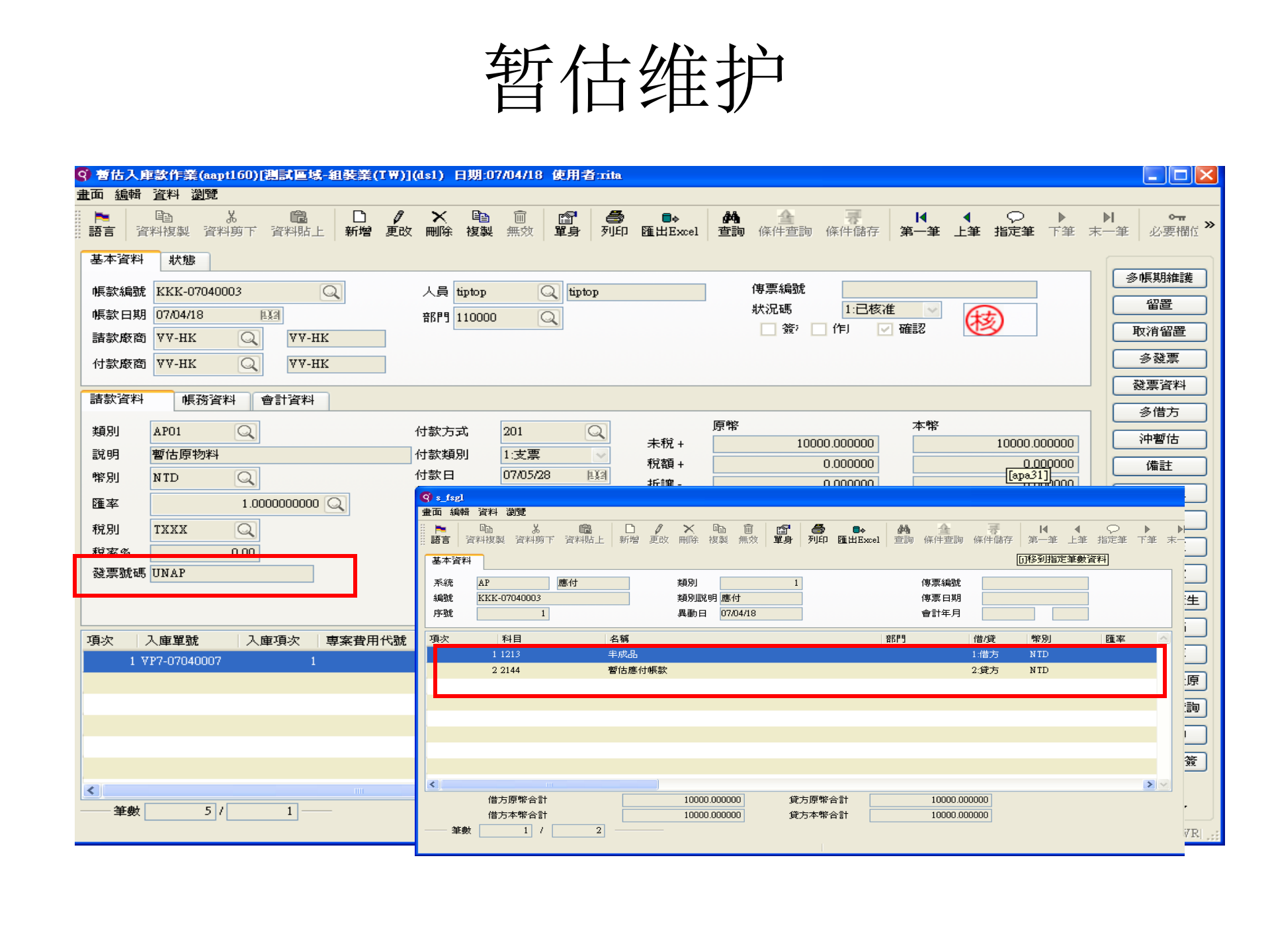This screenshot has width=1270, height=952.
Task: Open the 付款類別 dropdown showing 1:支票
Action: tap(599, 455)
